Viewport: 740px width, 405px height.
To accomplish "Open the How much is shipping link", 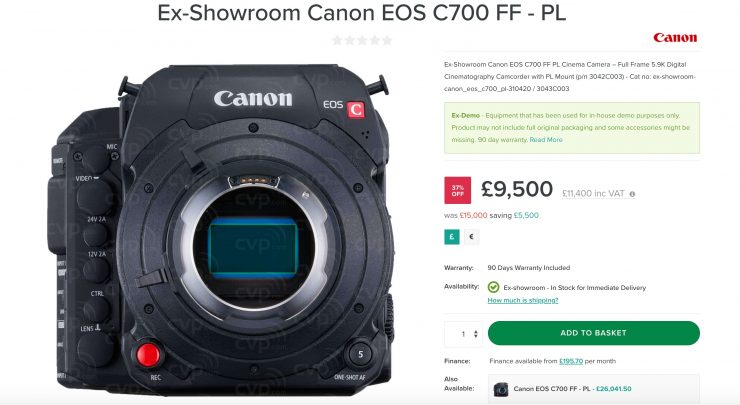I will tap(522, 300).
